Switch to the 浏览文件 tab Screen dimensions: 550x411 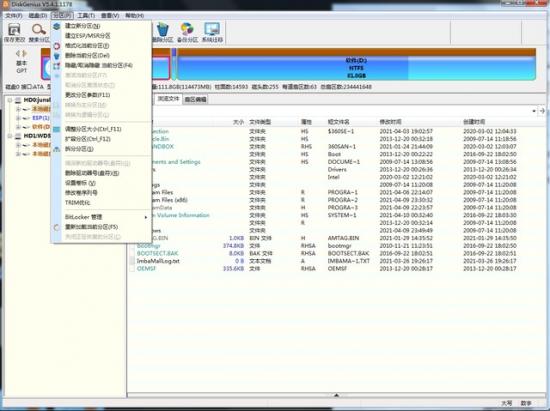(x=168, y=99)
